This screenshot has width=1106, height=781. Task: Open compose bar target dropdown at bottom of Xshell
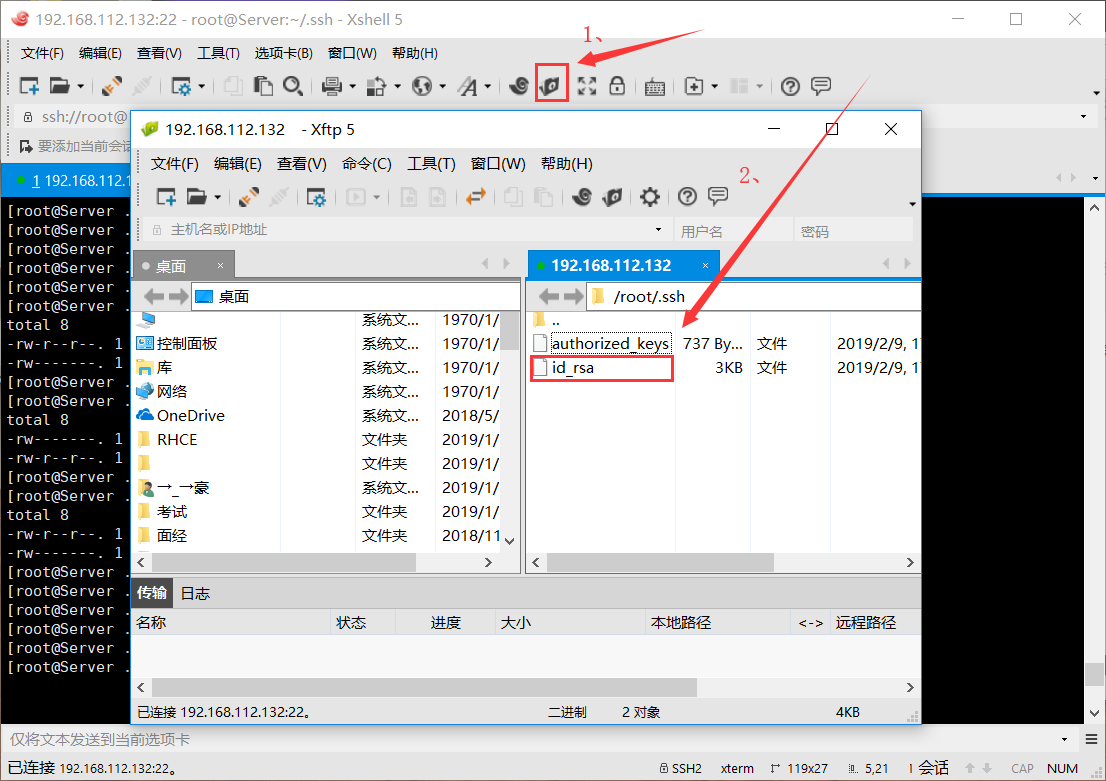(1064, 739)
